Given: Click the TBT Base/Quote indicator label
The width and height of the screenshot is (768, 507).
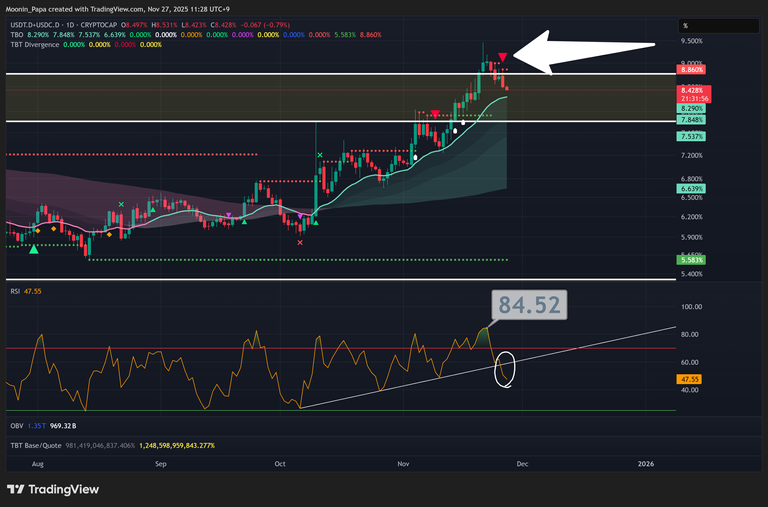Looking at the screenshot, I should coord(36,444).
